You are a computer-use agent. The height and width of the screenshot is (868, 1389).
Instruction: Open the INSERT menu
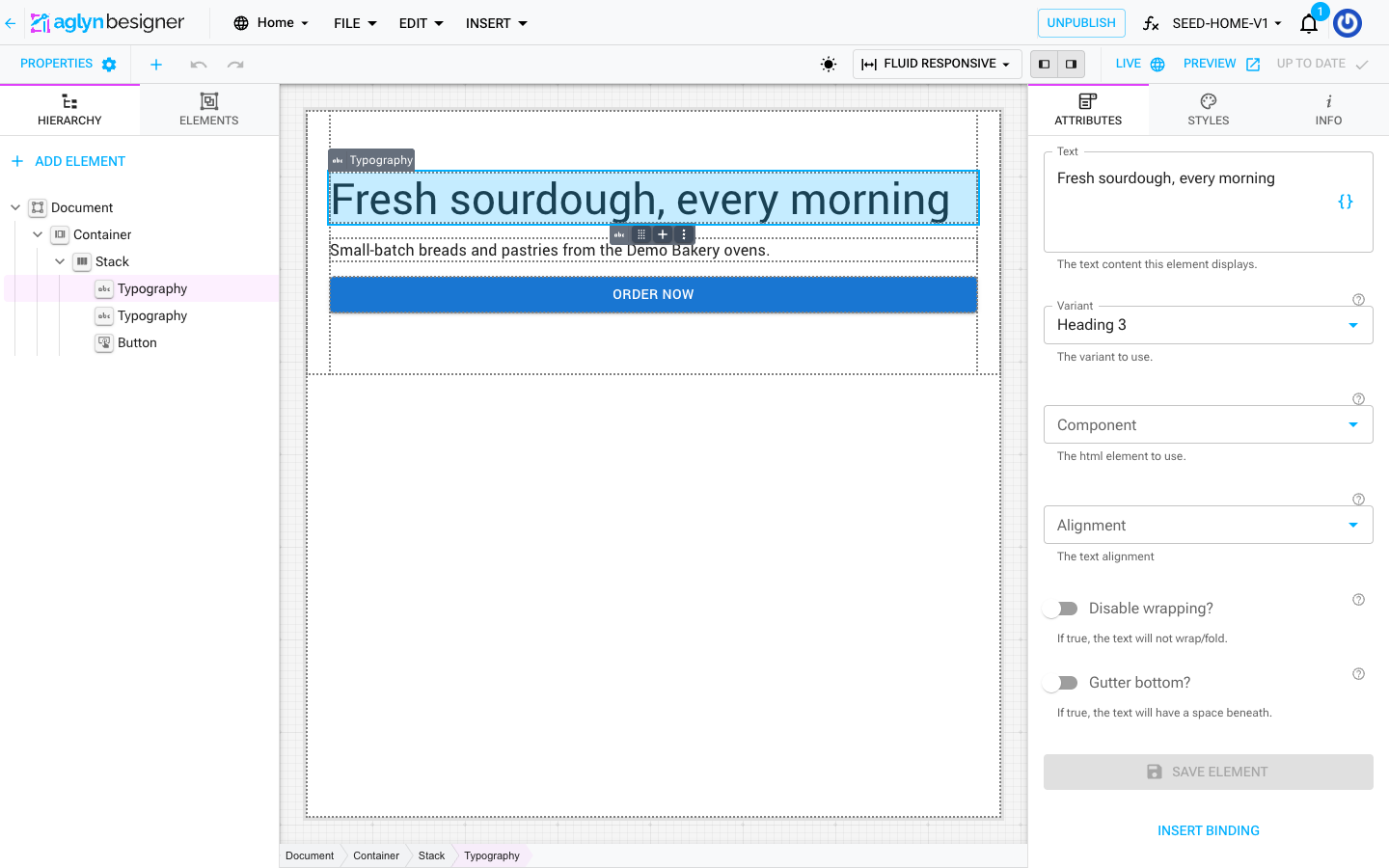tap(497, 23)
